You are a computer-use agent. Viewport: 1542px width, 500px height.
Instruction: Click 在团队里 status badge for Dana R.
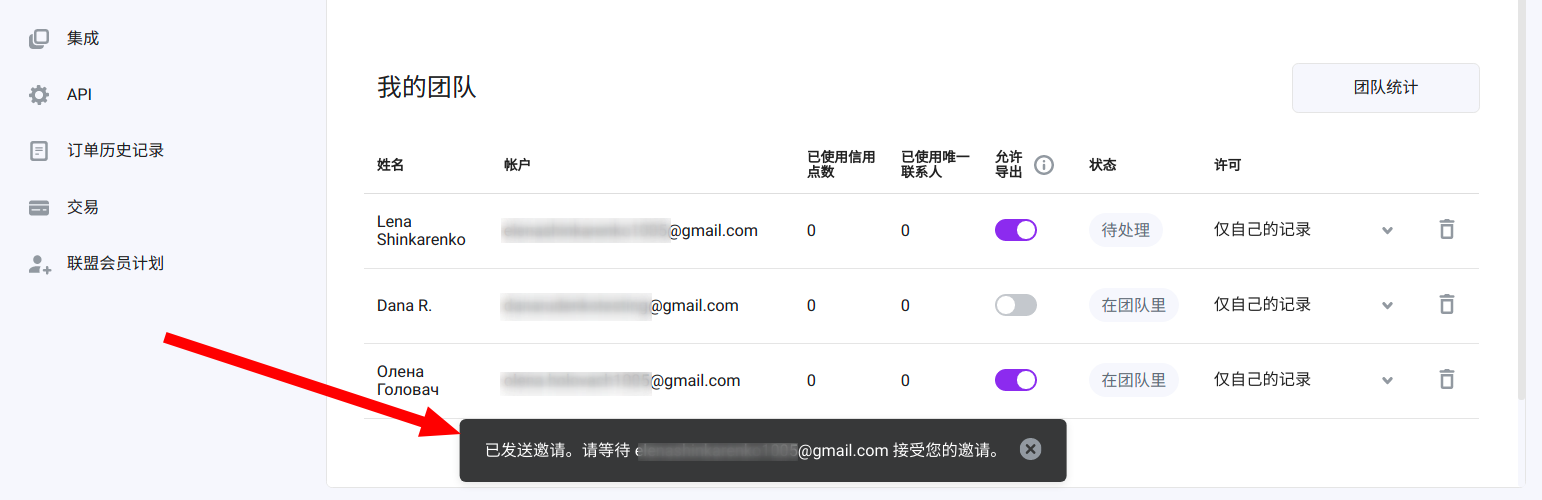pyautogui.click(x=1134, y=305)
